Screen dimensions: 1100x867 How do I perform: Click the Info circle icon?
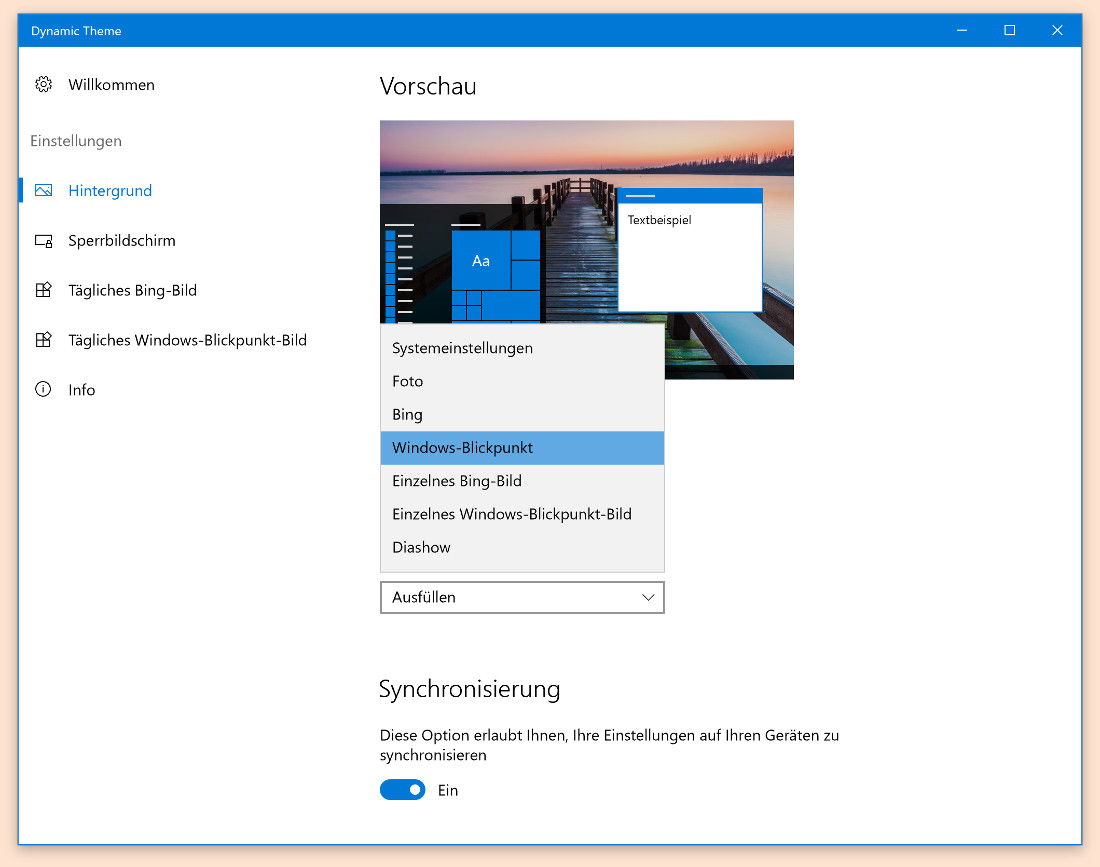[x=43, y=389]
